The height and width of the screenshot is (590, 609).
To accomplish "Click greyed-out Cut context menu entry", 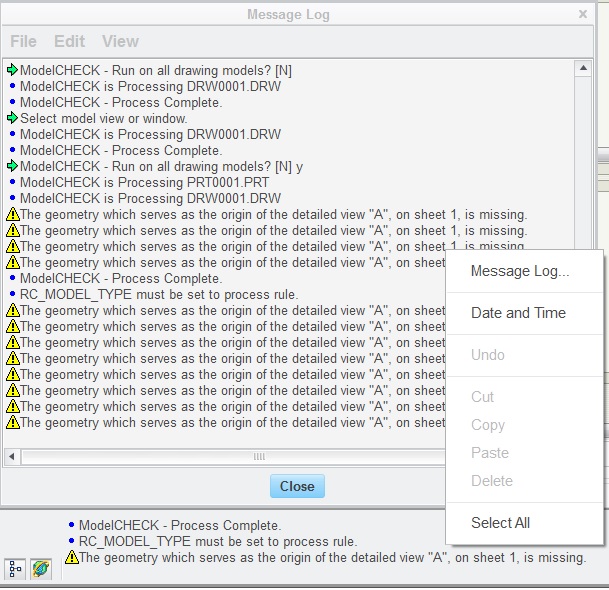I will (x=482, y=397).
